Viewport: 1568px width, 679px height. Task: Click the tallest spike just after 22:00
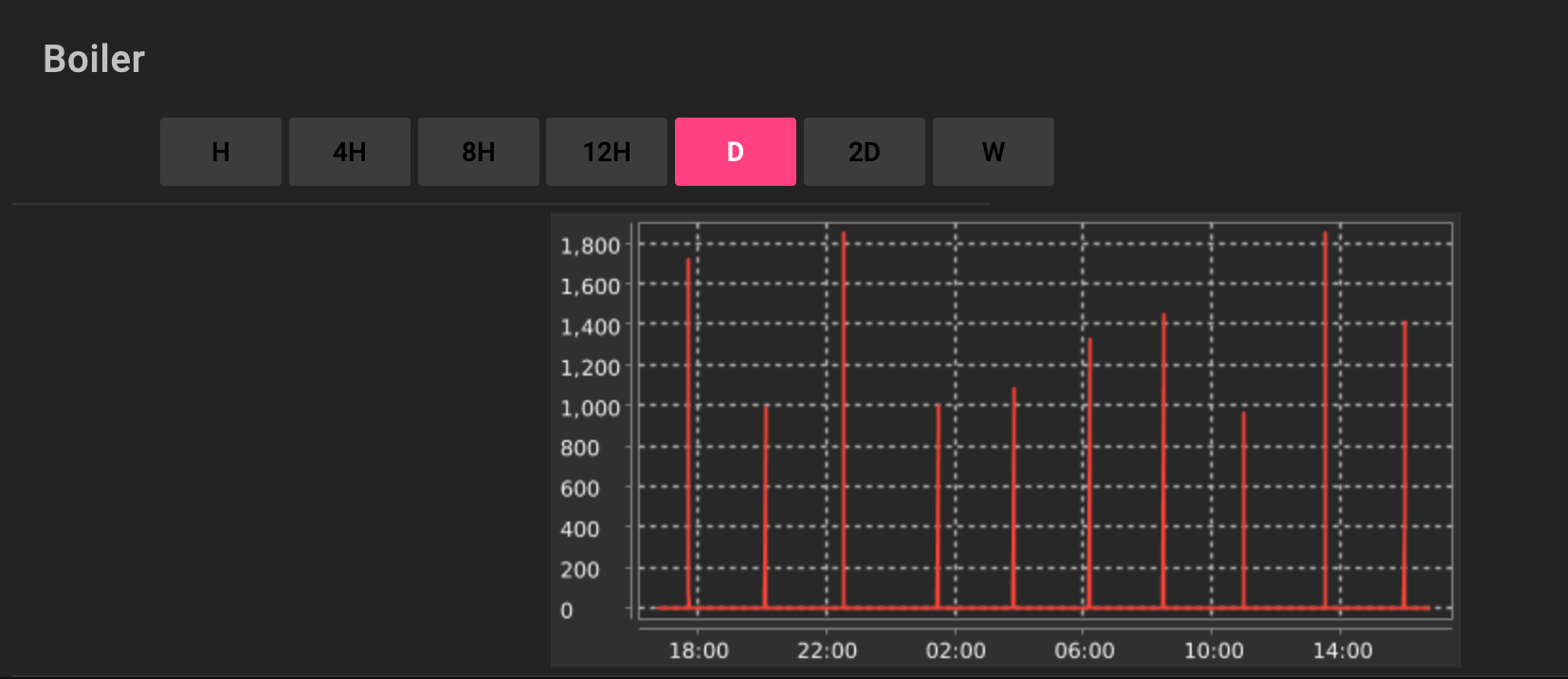pyautogui.click(x=844, y=417)
